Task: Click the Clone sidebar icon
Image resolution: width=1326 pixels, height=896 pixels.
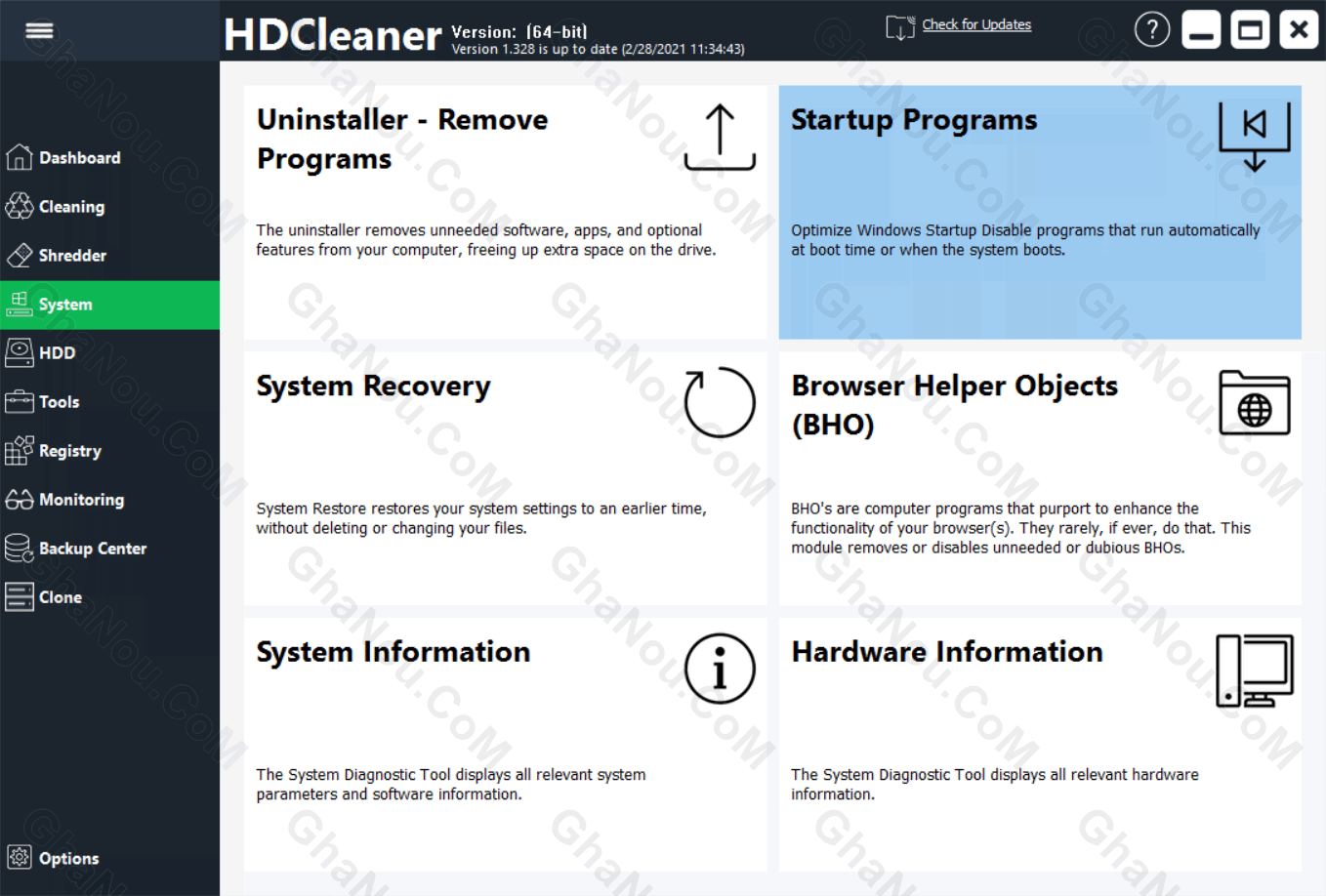Action: pyautogui.click(x=19, y=596)
